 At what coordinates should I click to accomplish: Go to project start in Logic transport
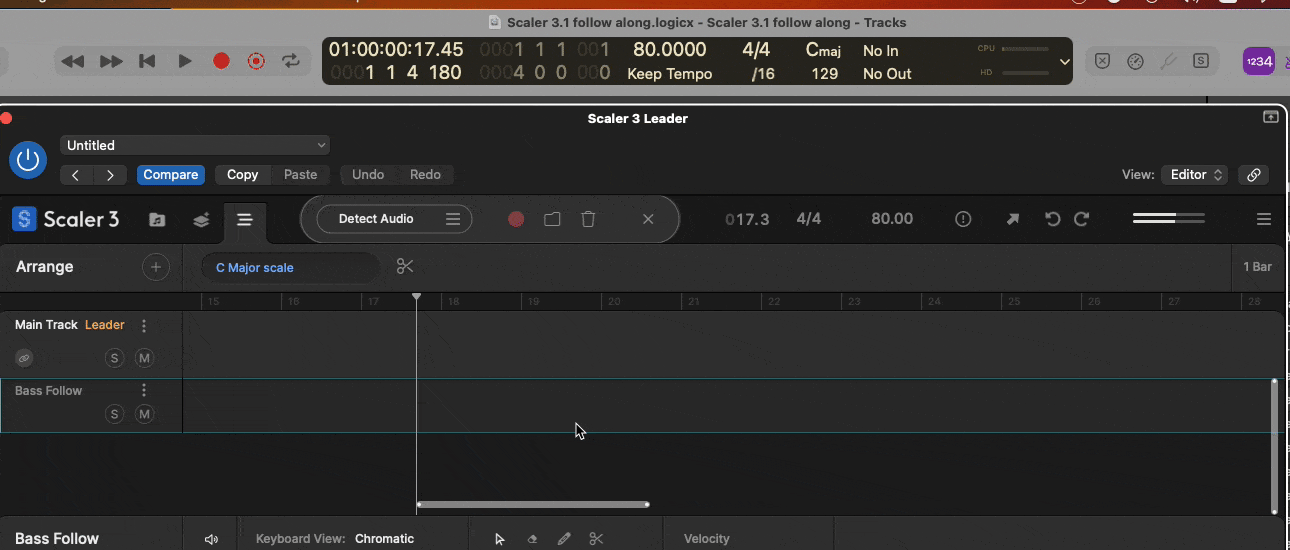click(147, 61)
